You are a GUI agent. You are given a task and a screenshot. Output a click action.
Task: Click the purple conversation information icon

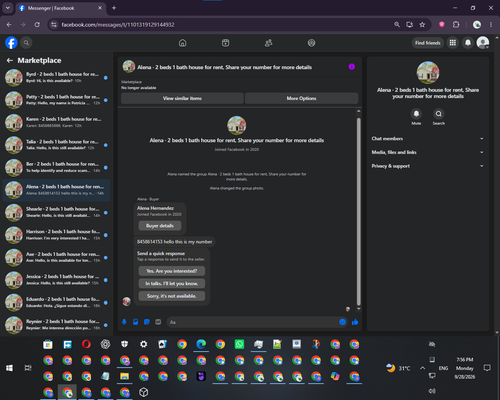352,67
